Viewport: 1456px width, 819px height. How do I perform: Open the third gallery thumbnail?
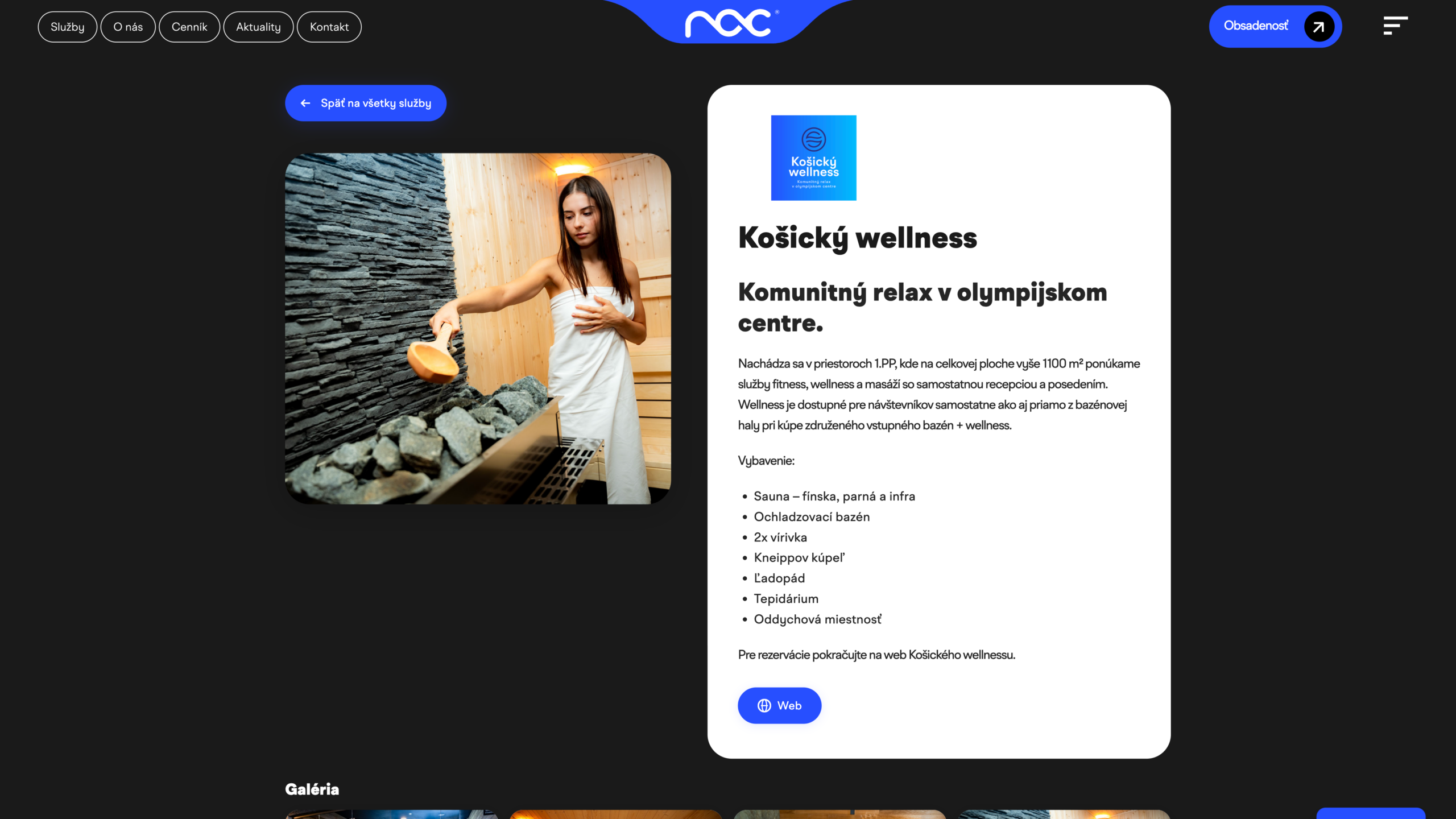coord(839,814)
